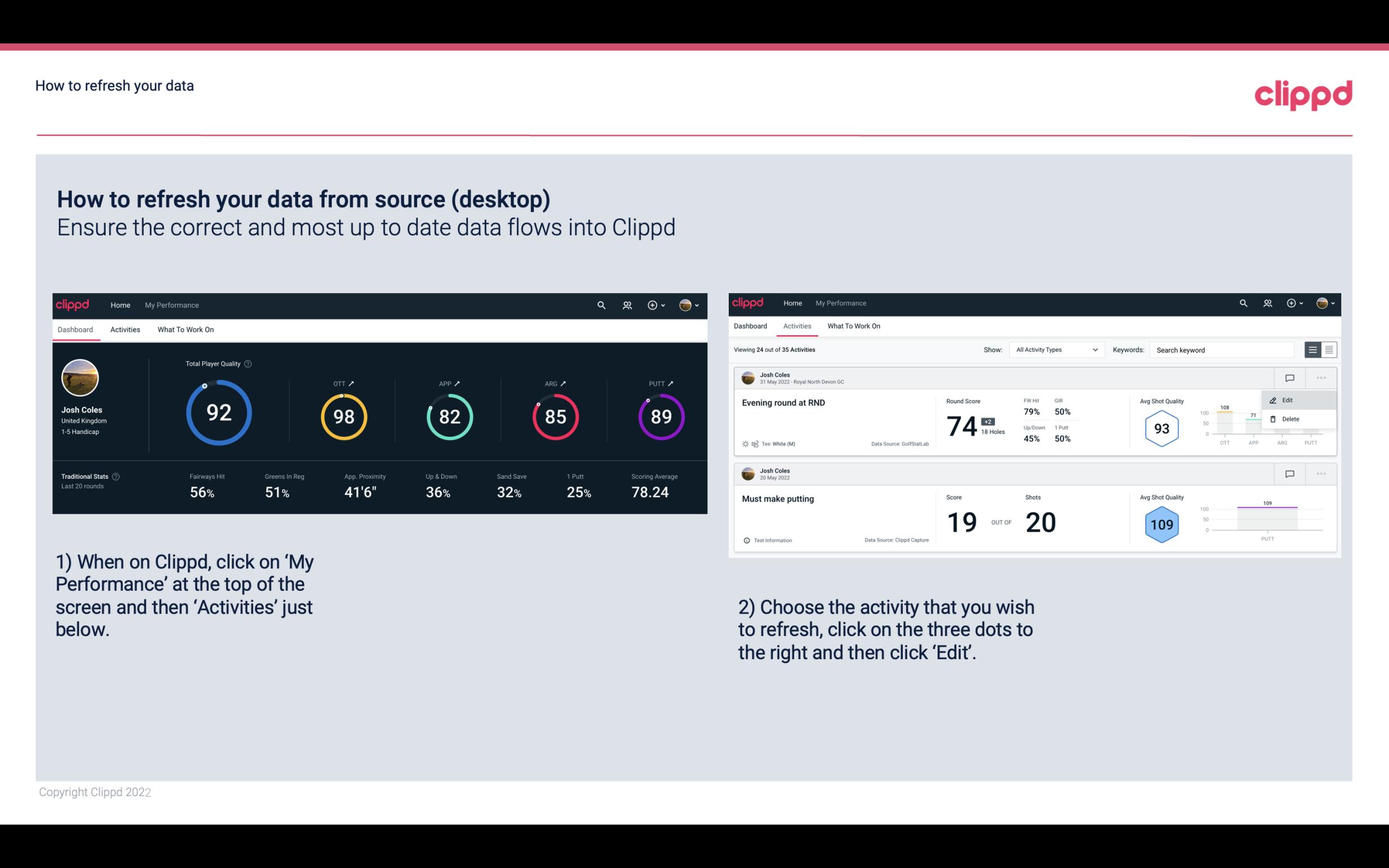Viewport: 1389px width, 868px height.
Task: Click the Clippd logo icon top right
Action: pos(1303,95)
